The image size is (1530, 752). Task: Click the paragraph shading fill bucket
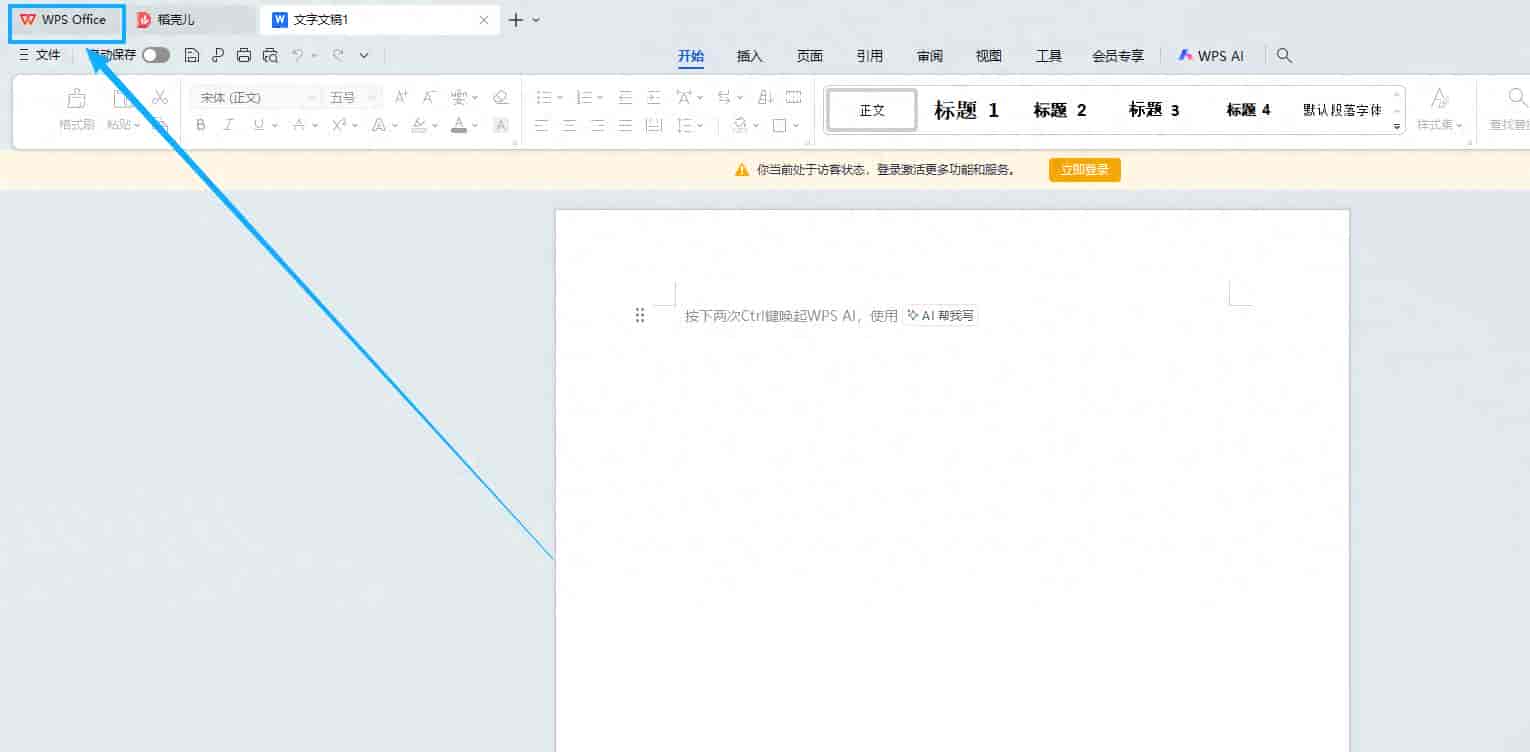click(740, 125)
